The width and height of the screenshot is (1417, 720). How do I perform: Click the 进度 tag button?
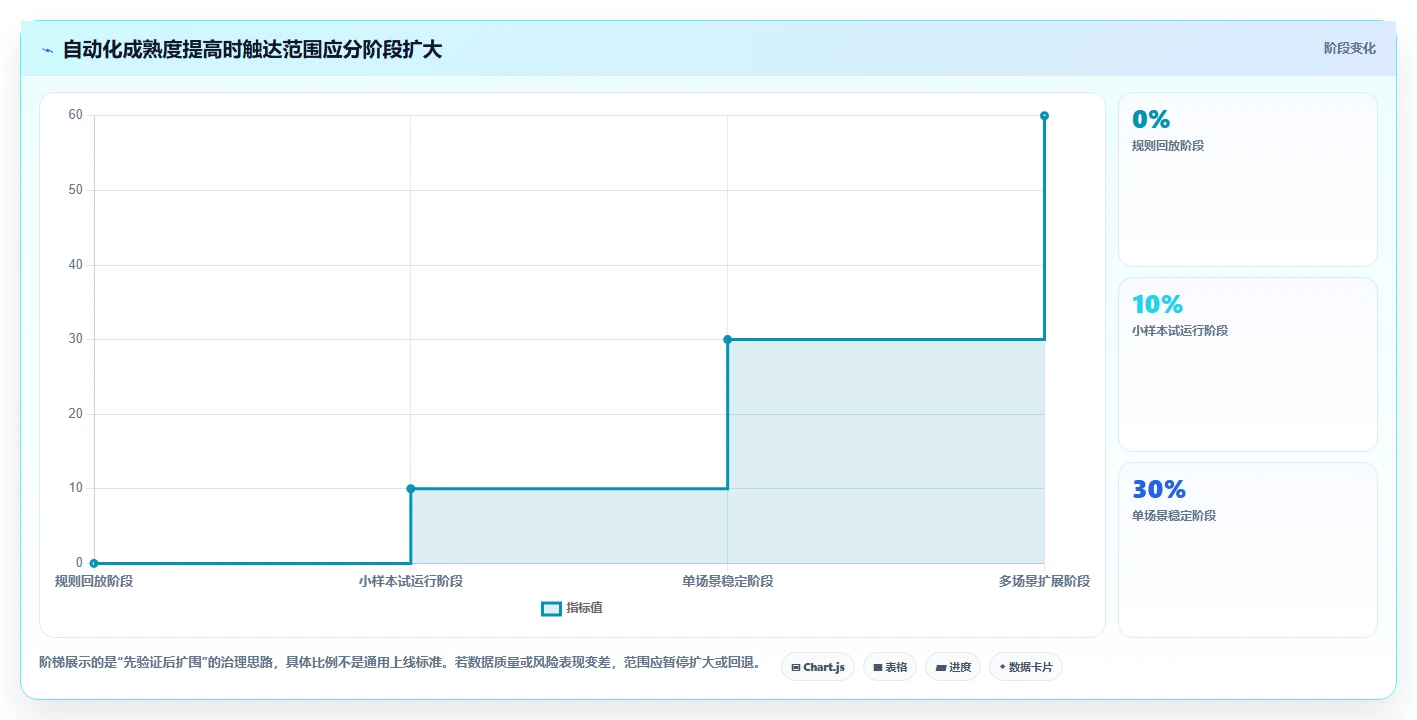tap(953, 667)
